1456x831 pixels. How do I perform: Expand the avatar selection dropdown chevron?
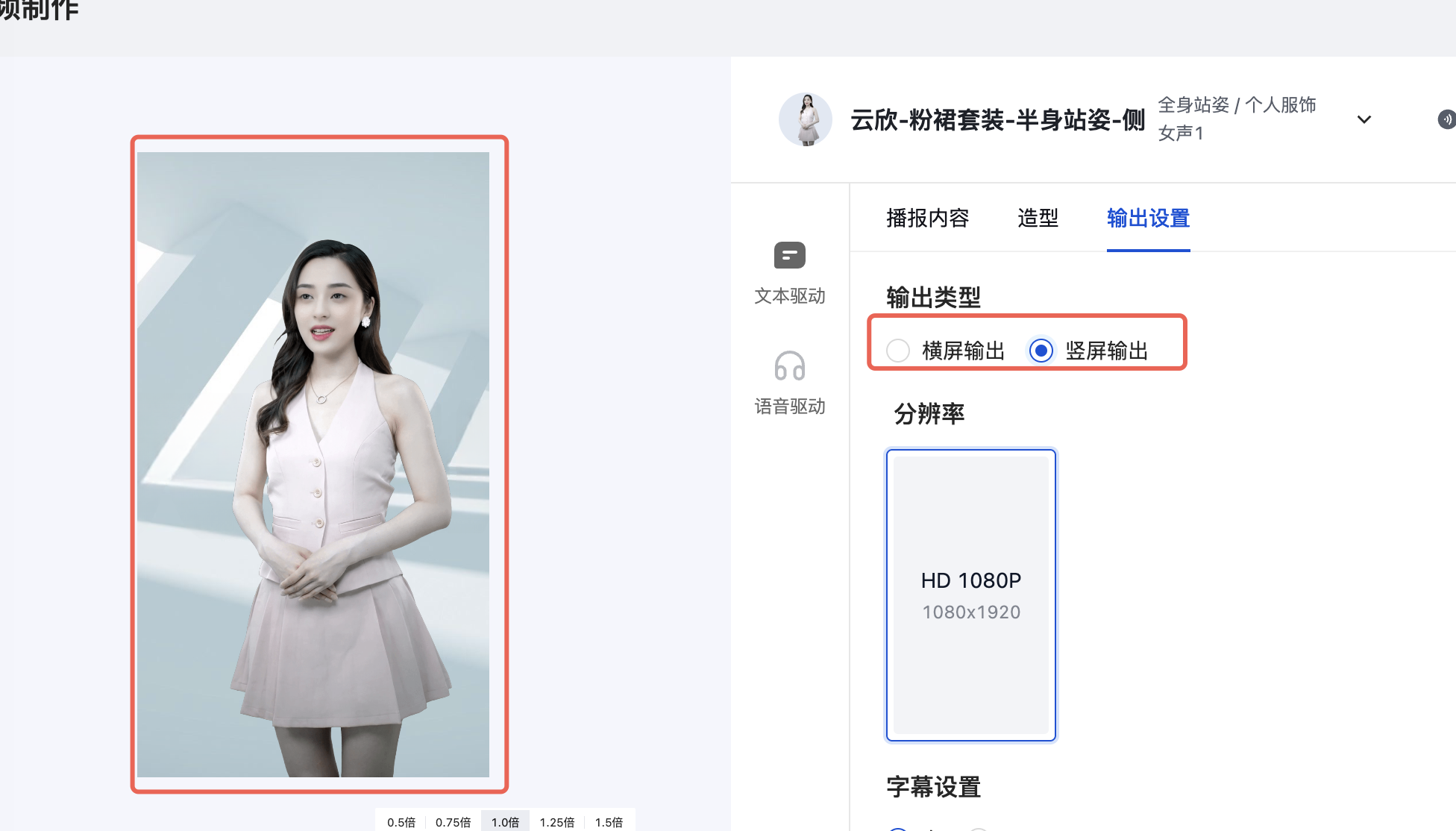pyautogui.click(x=1364, y=119)
